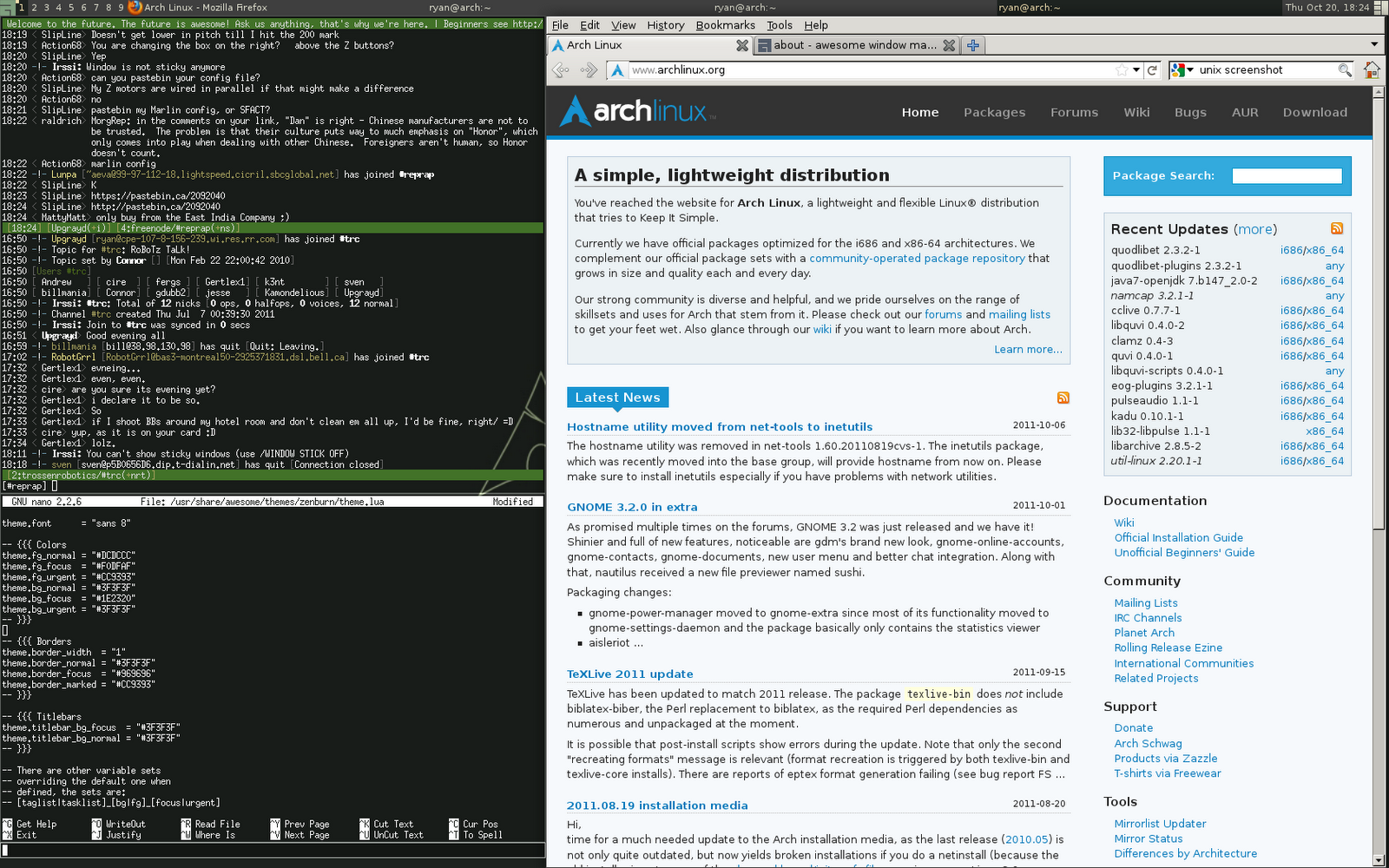Open Bugs in the site navigation

coord(1191,112)
